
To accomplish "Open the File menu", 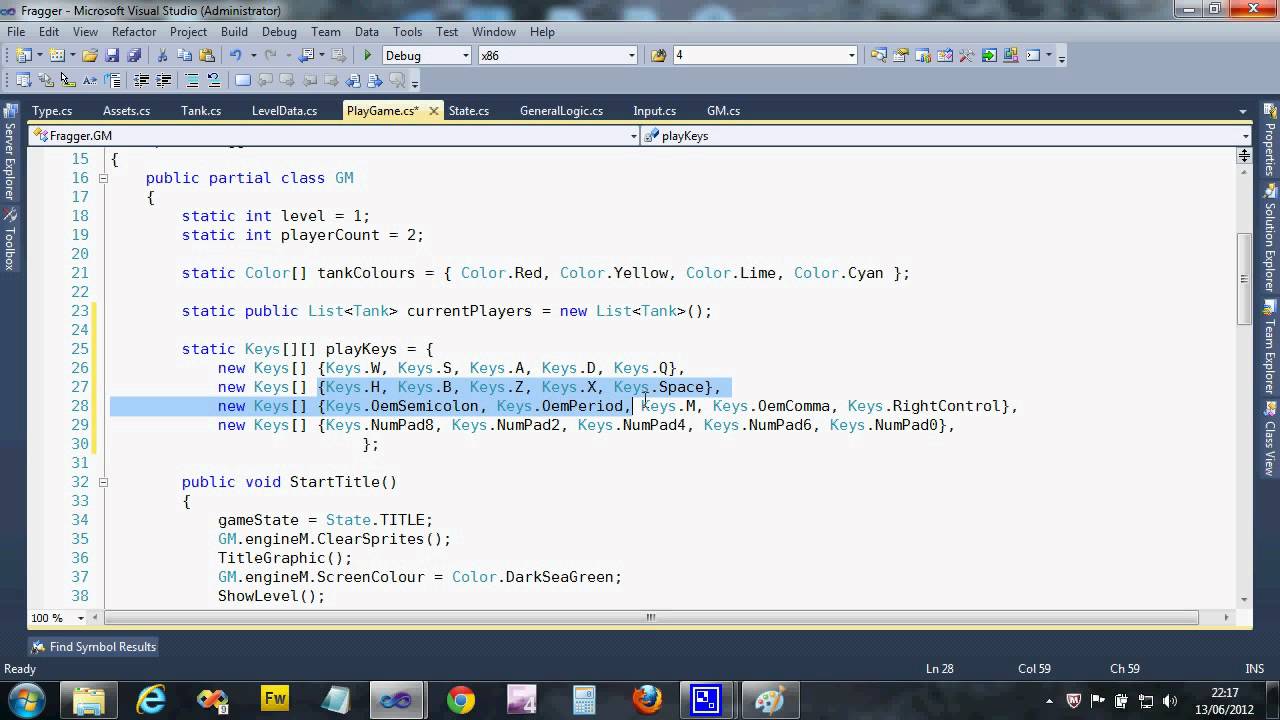I will [x=16, y=32].
